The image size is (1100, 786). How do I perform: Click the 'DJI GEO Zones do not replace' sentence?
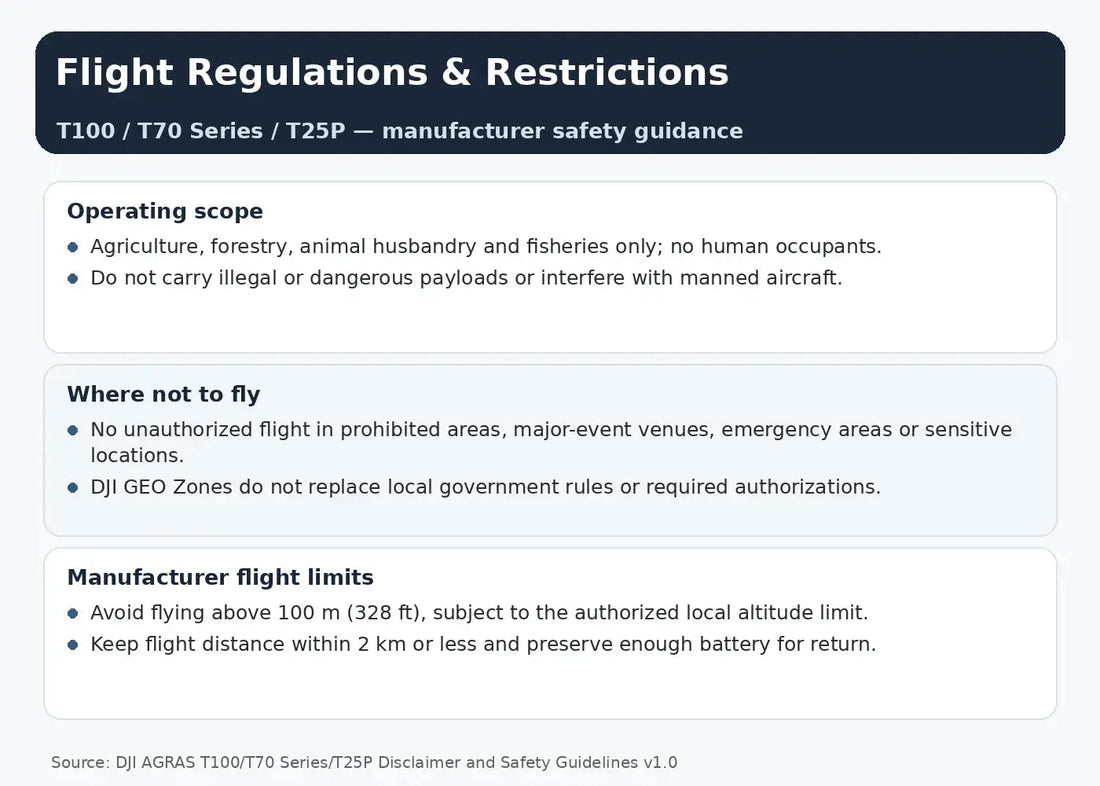click(x=485, y=488)
